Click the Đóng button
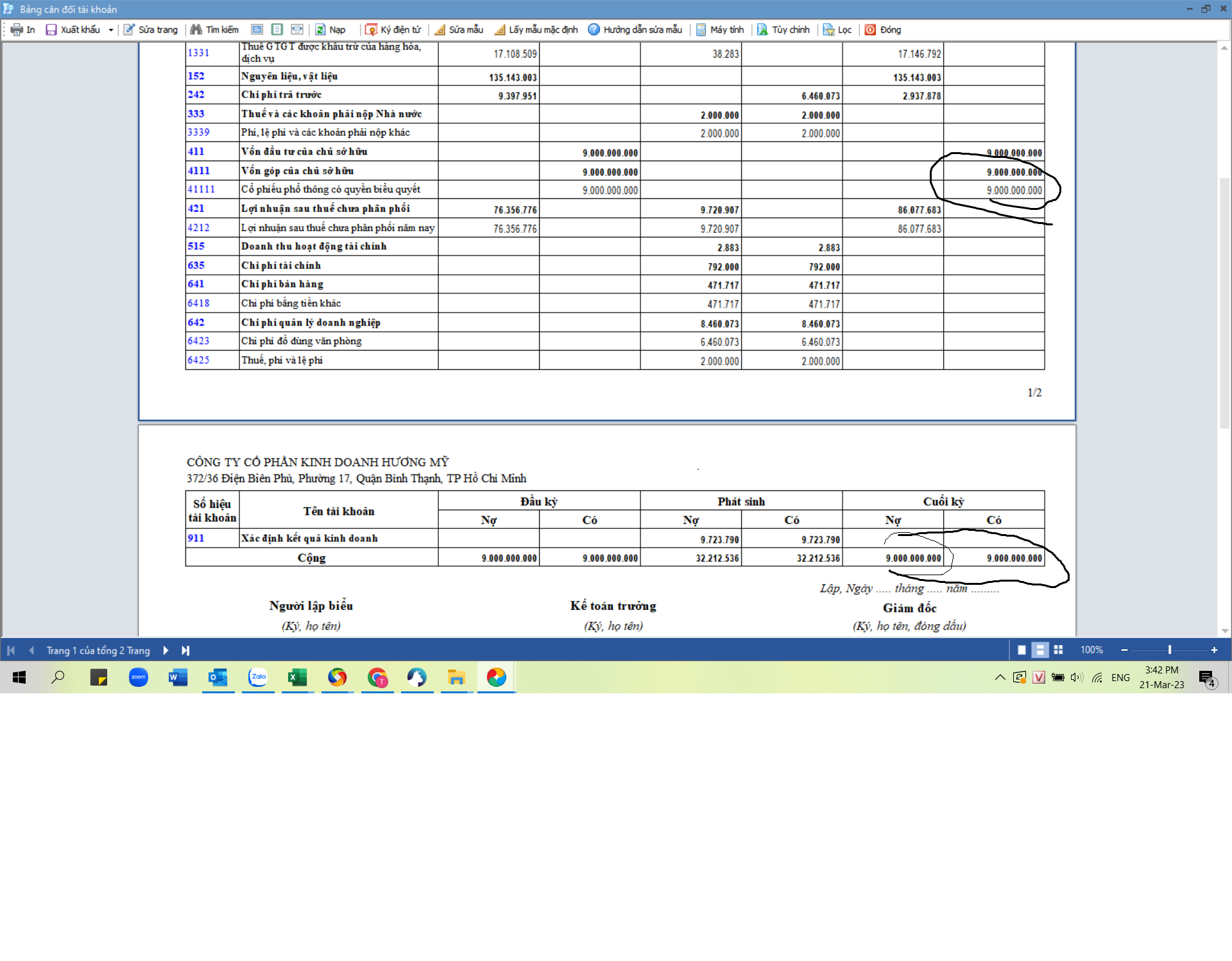 pos(883,30)
